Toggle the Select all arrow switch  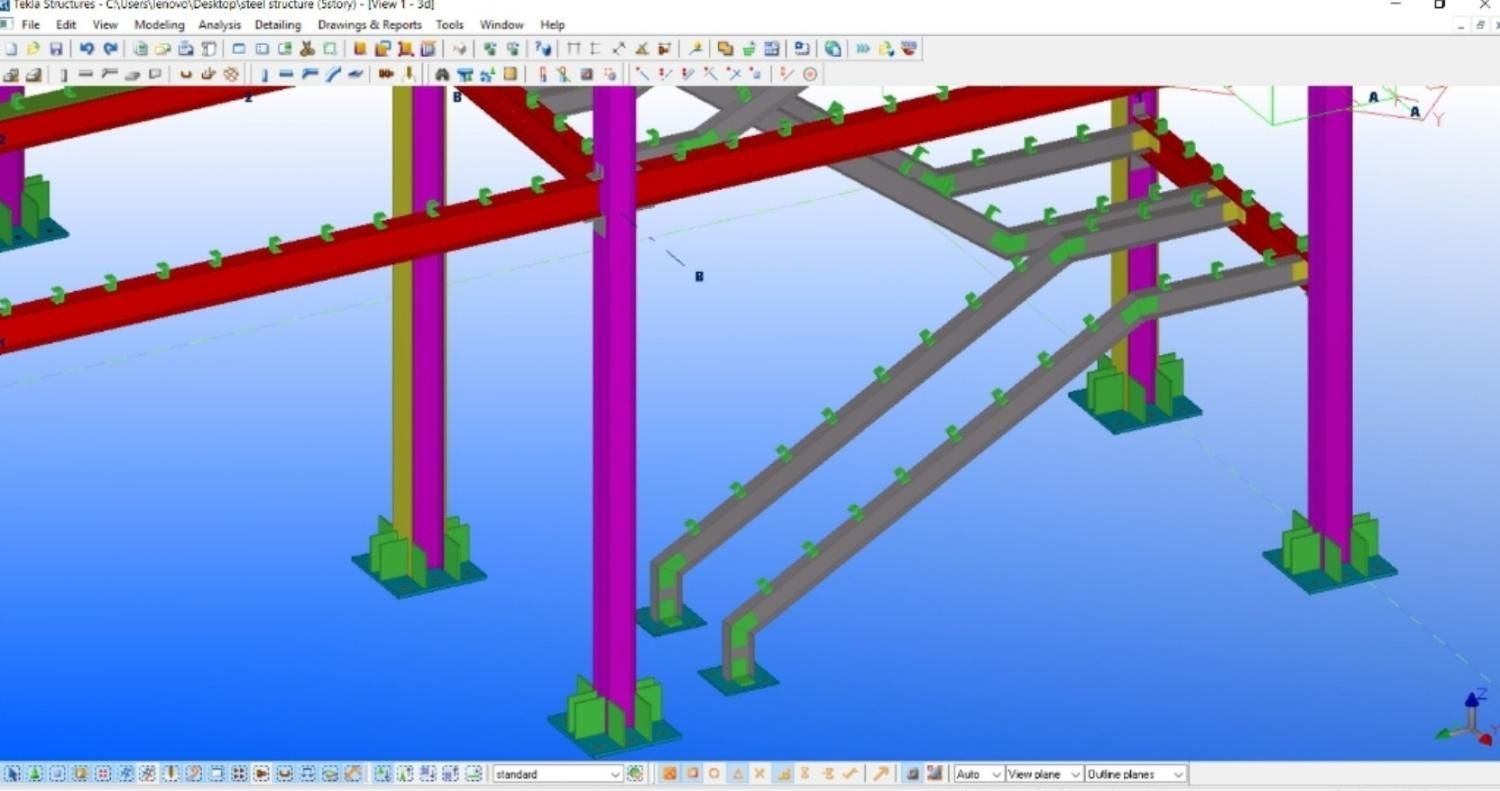pos(12,774)
